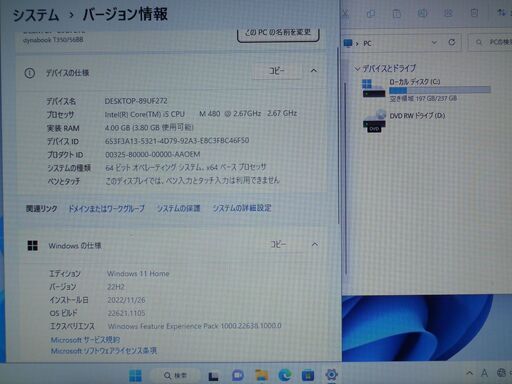Click the デバイス ID value text

pos(177,141)
